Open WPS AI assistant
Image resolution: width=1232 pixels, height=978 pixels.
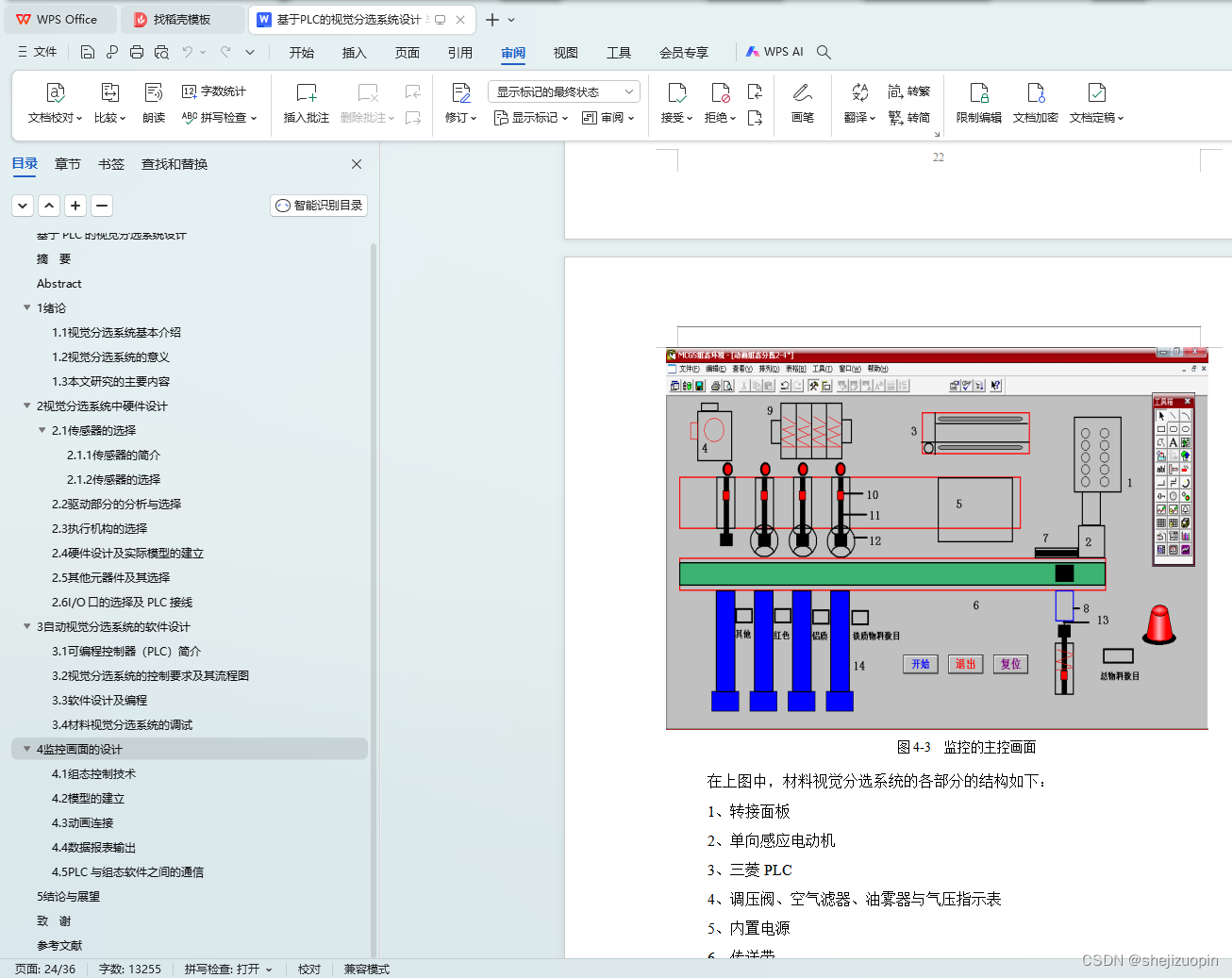(774, 52)
